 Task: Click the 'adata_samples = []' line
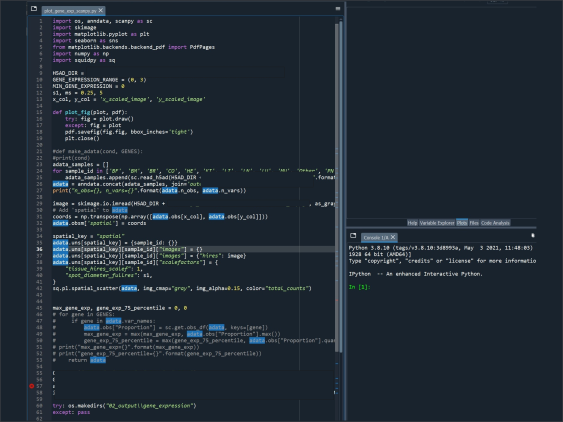click(80, 164)
